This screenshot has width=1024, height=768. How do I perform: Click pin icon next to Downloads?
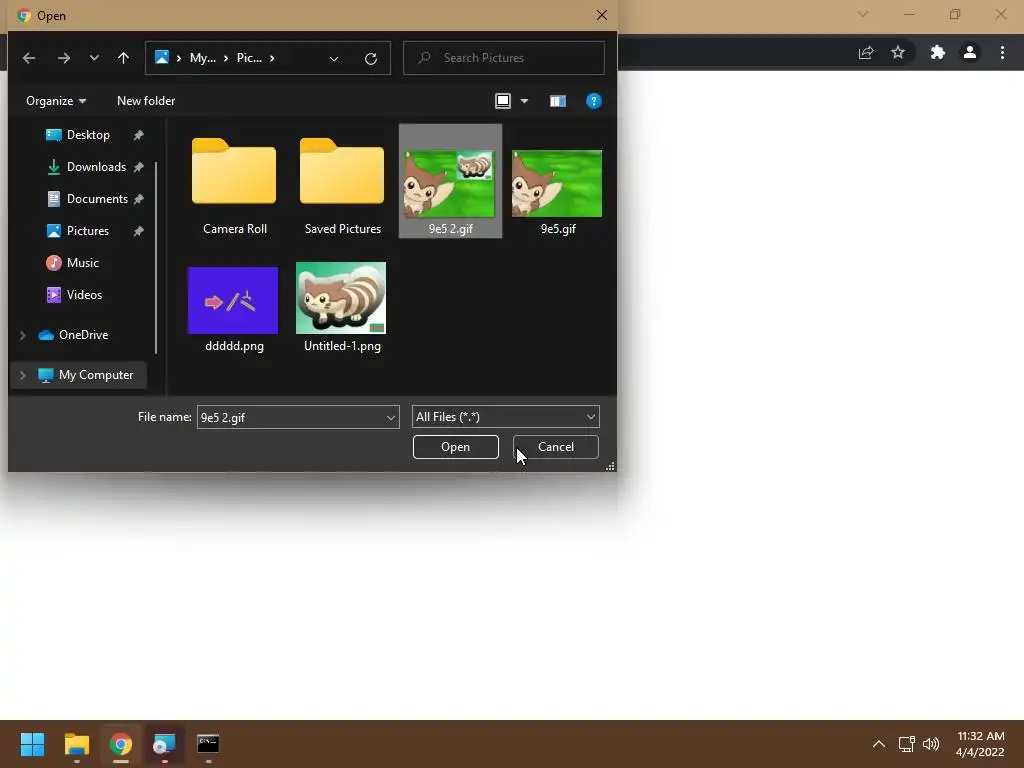(138, 167)
